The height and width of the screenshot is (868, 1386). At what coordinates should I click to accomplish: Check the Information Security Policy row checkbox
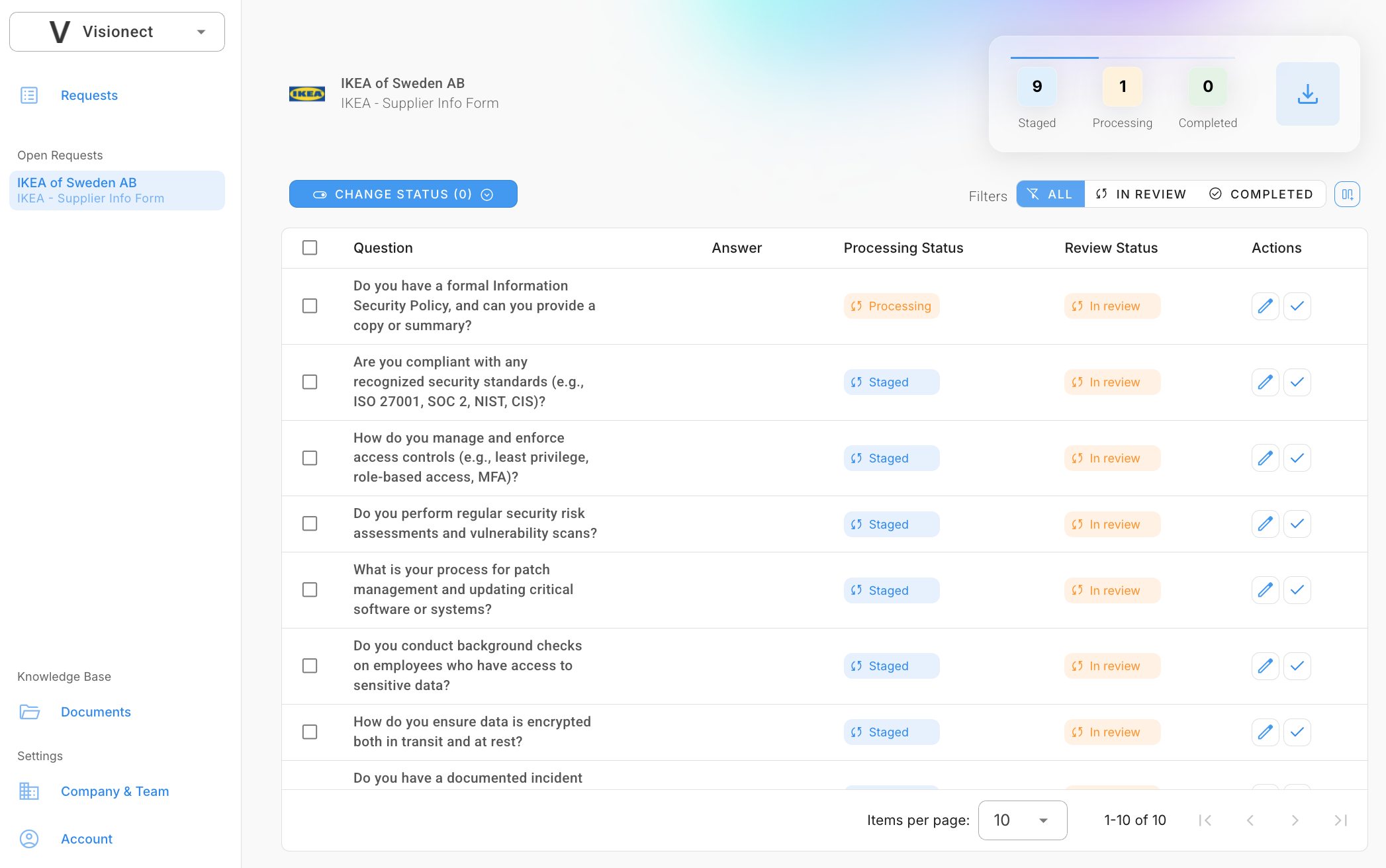[x=310, y=306]
